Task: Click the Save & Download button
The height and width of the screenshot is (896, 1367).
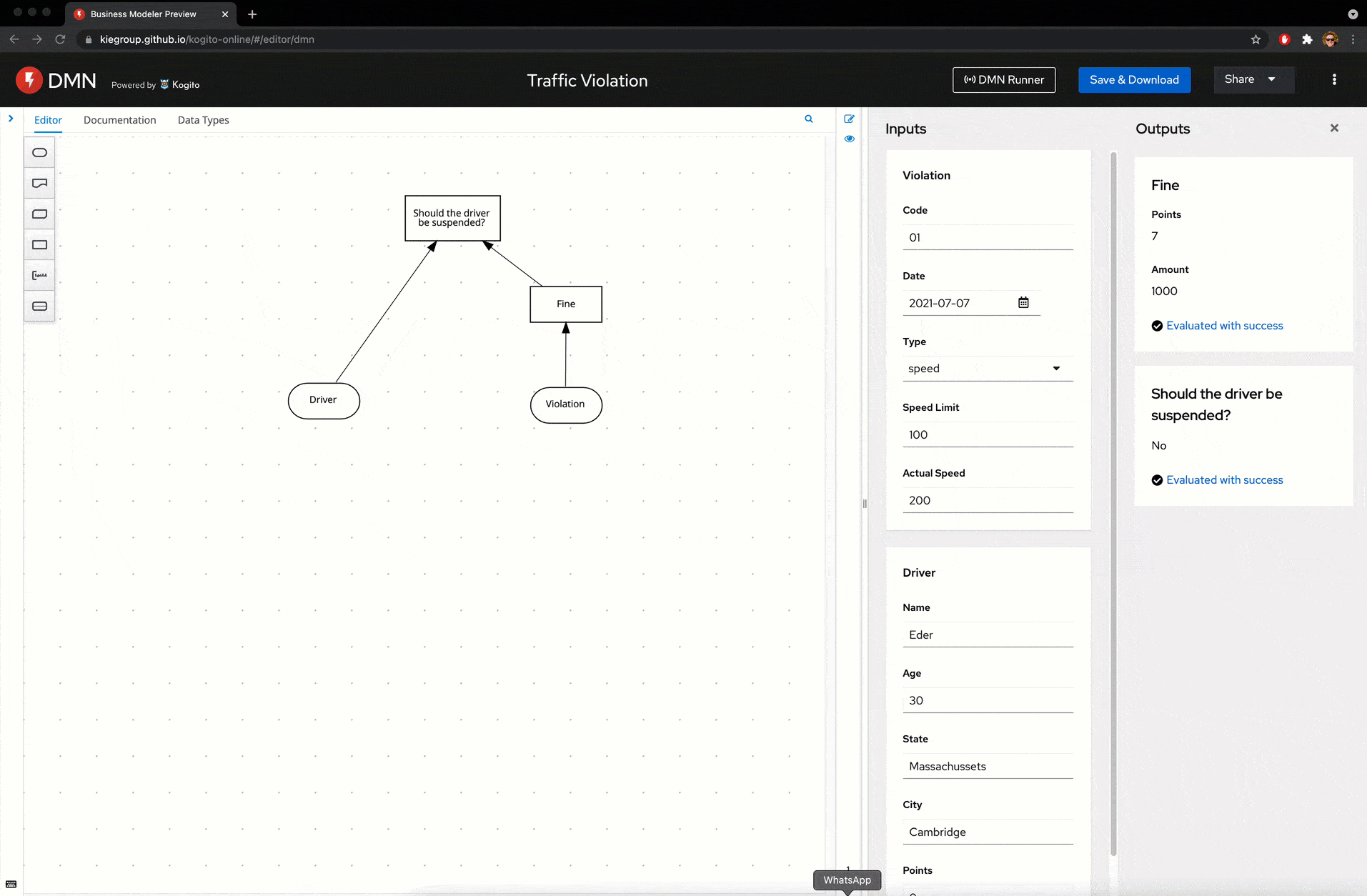Action: pos(1134,80)
